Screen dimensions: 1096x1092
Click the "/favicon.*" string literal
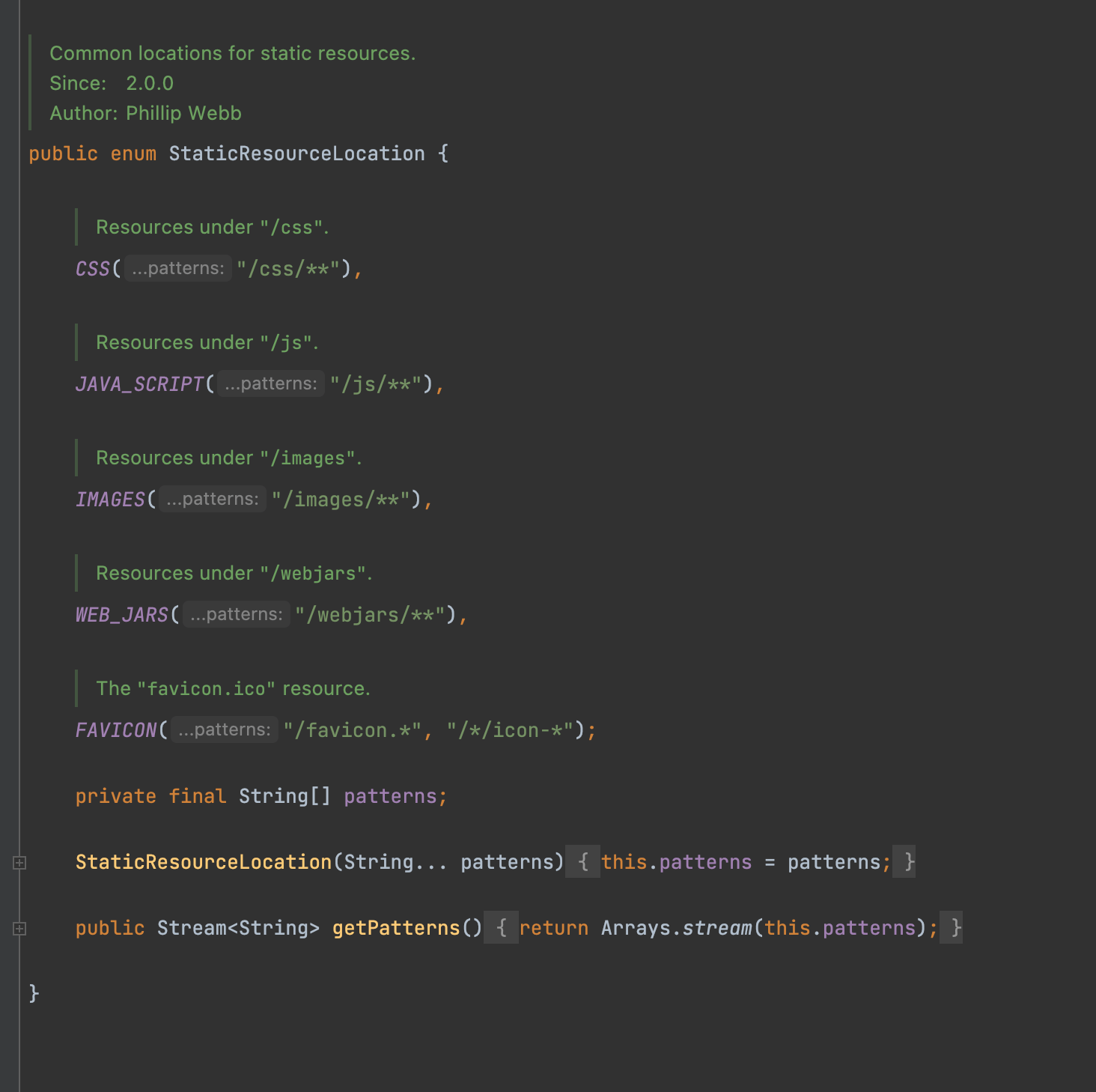[353, 730]
